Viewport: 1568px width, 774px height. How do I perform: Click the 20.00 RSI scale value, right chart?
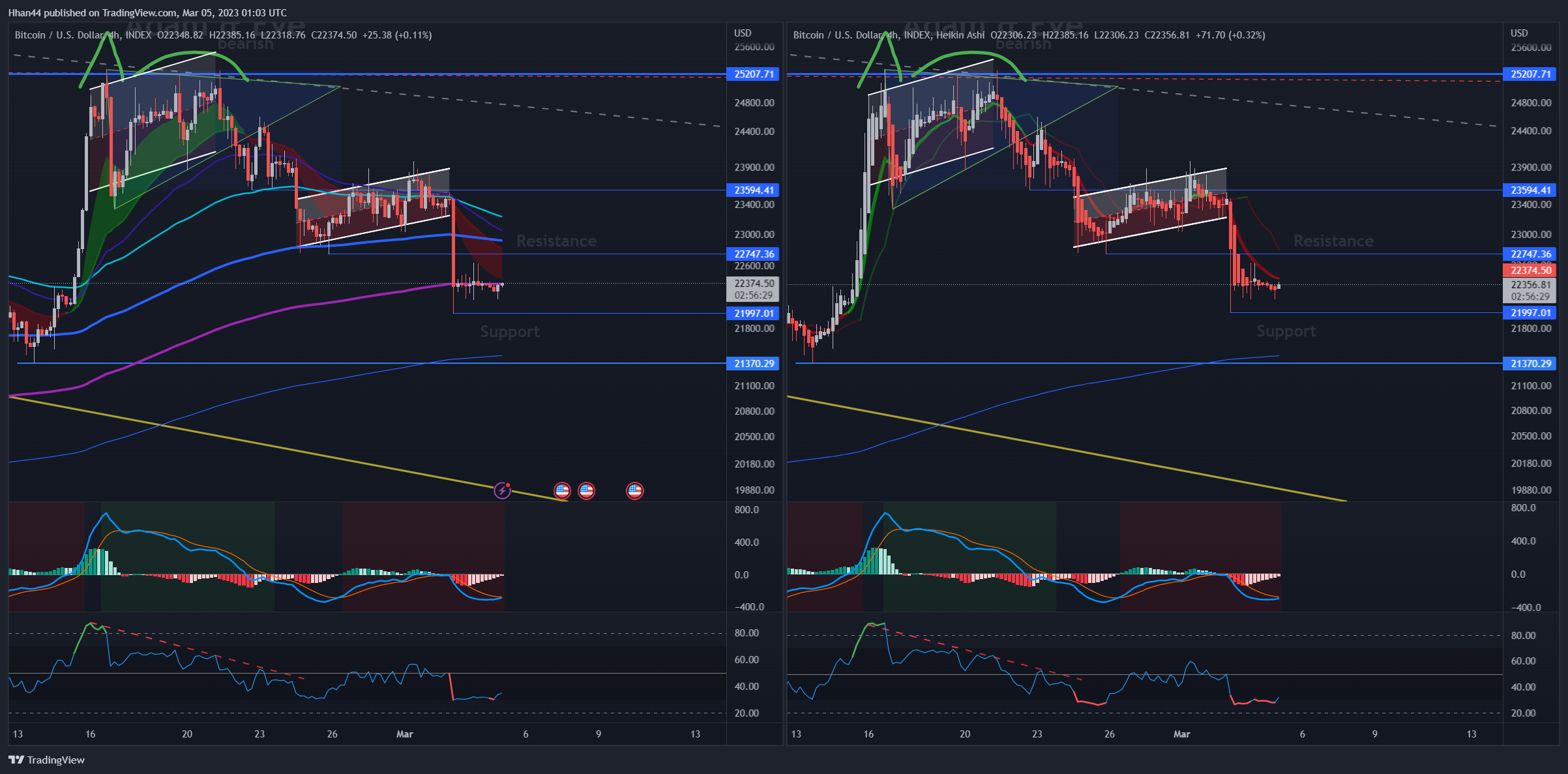pos(1524,713)
